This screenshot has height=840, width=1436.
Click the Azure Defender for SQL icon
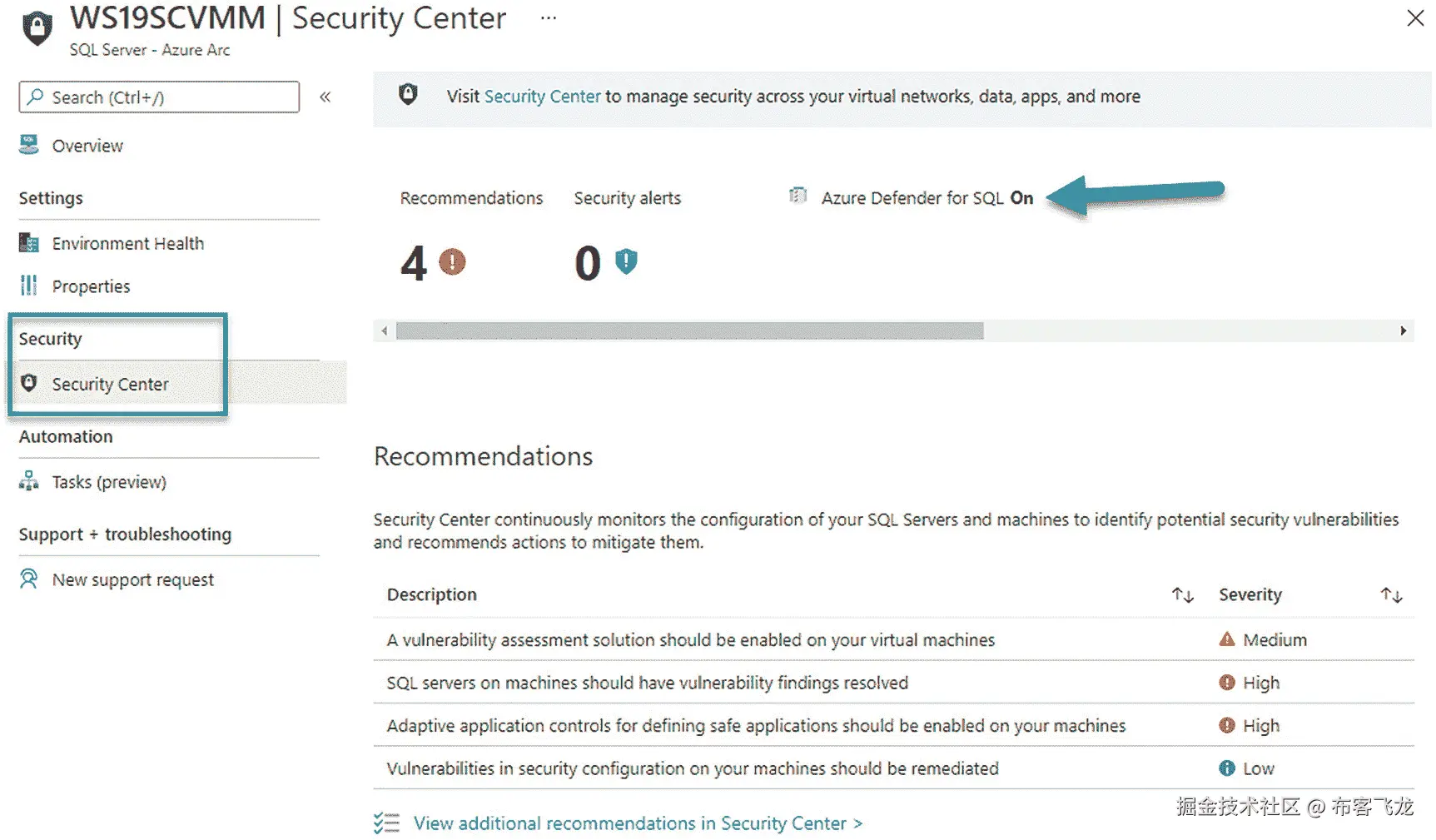(x=798, y=196)
